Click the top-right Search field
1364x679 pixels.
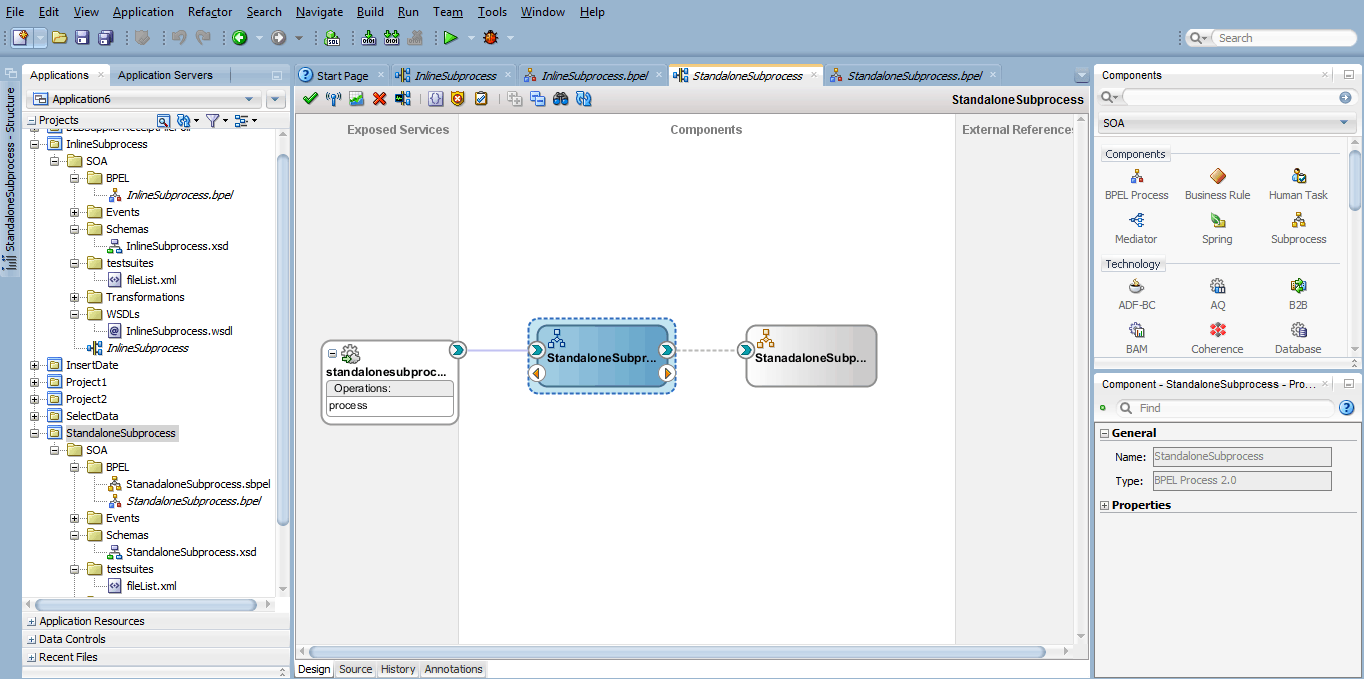tap(1284, 38)
